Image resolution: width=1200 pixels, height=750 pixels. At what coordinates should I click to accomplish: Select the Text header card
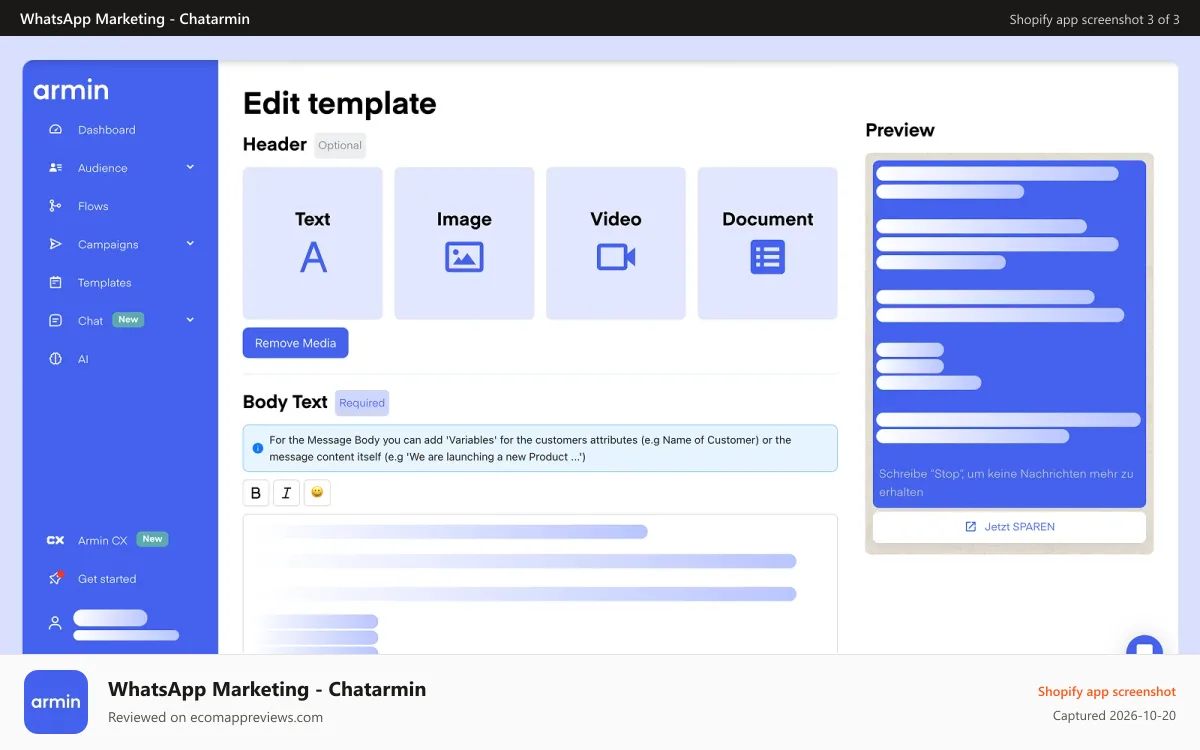tap(313, 243)
